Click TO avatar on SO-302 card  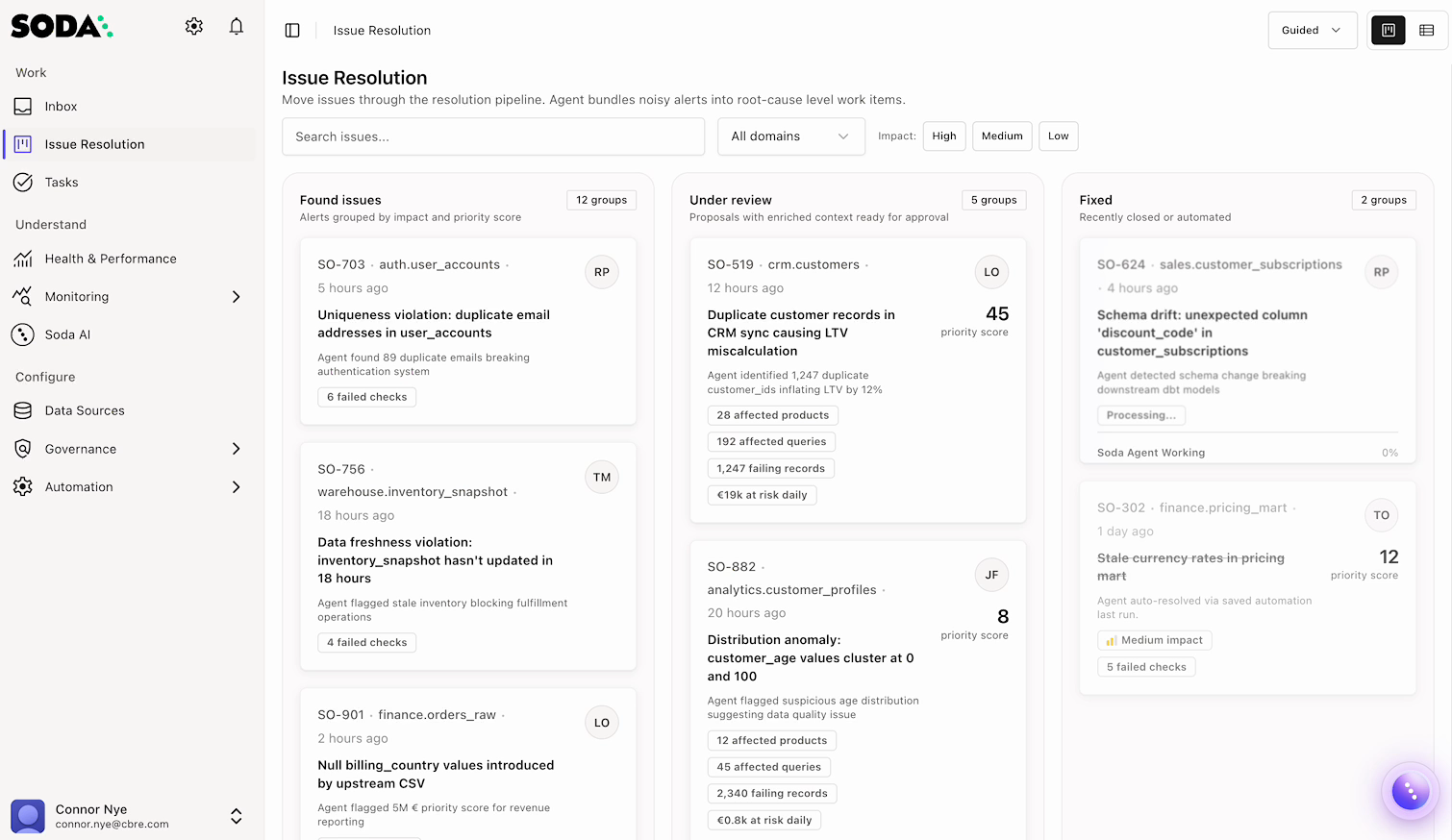[1381, 515]
